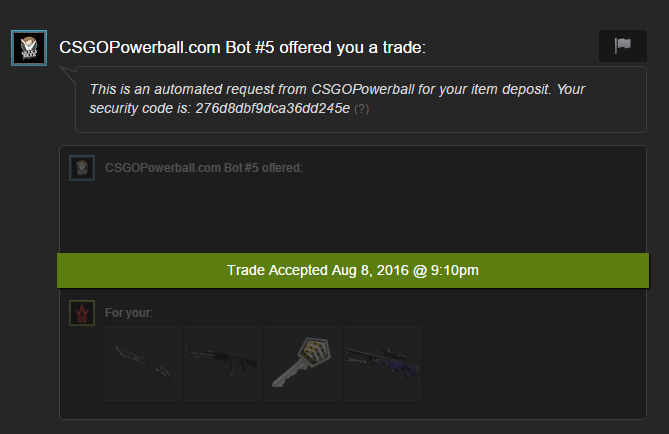
Task: Click 'offered you a trade:' header text
Action: pos(352,47)
